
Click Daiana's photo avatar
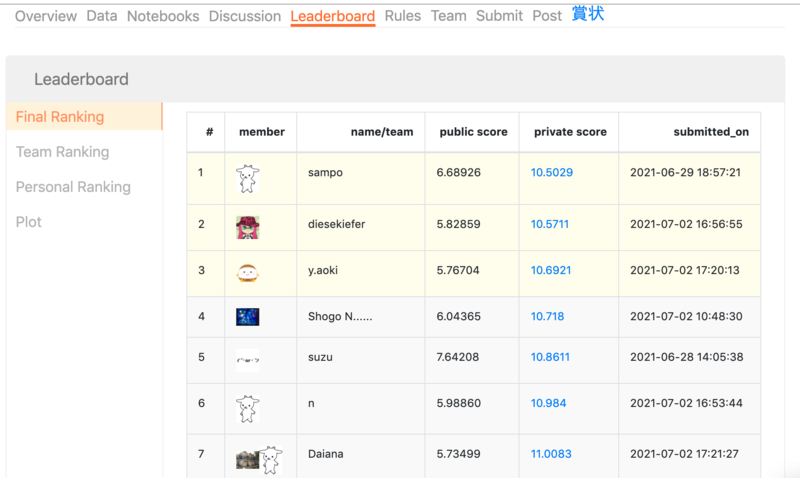[x=247, y=460]
